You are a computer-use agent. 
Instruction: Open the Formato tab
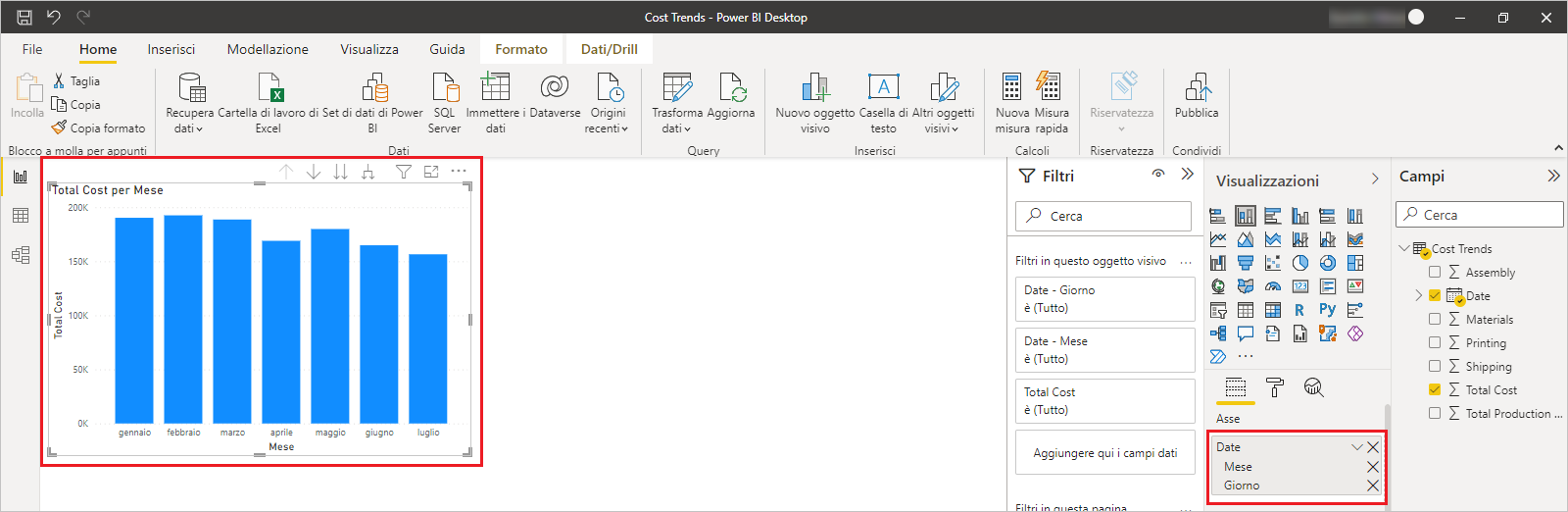(x=521, y=49)
